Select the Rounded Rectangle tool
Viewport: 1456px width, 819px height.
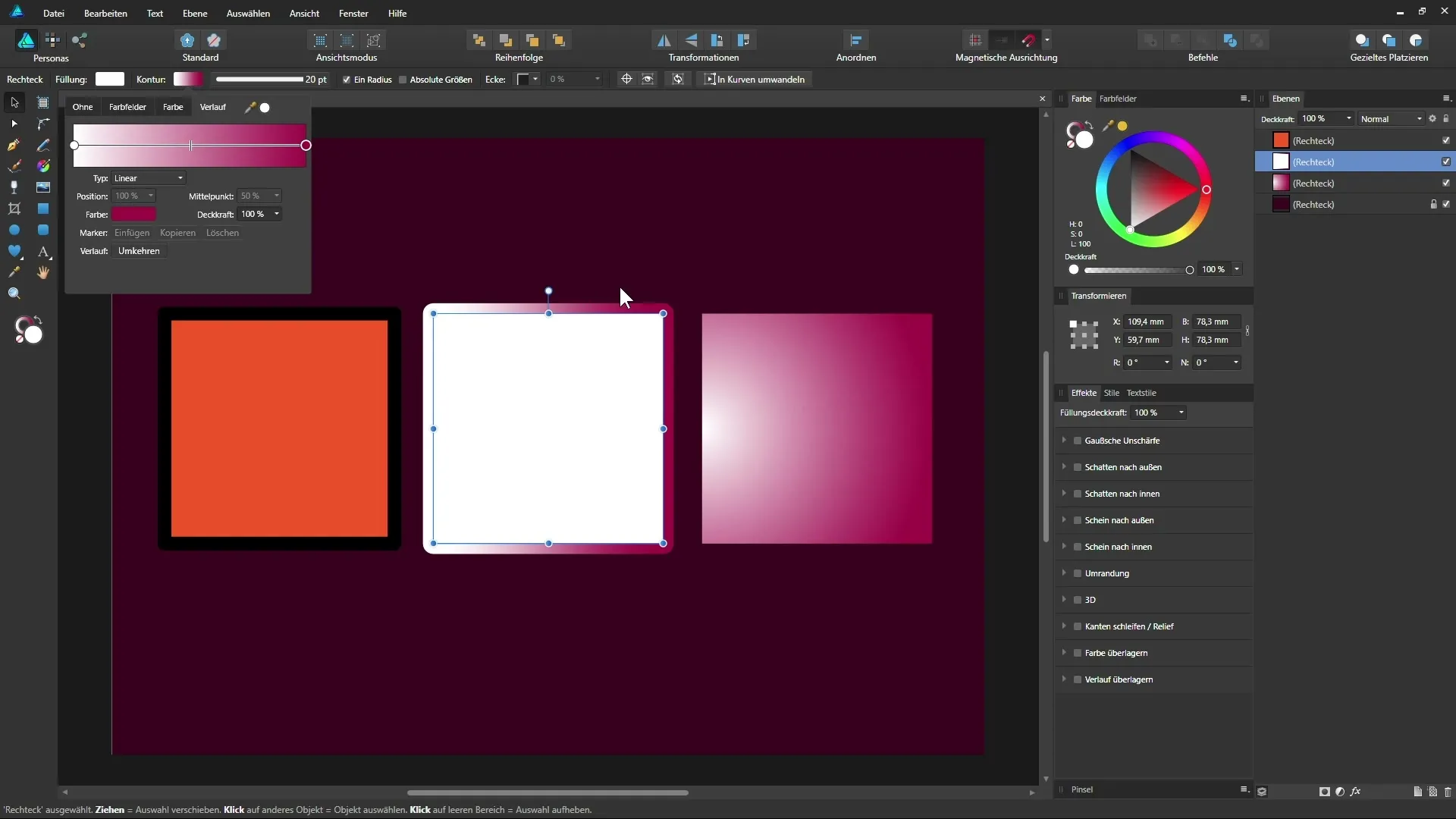[x=43, y=230]
